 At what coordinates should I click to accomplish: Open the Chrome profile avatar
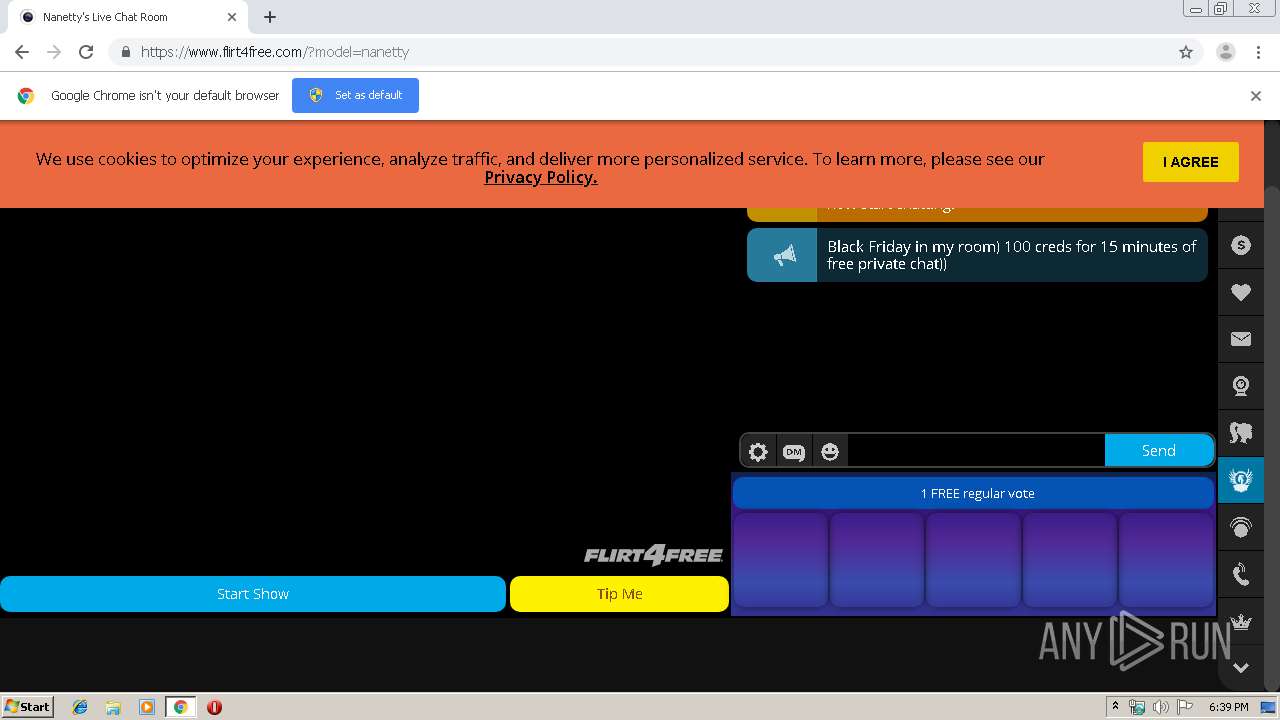[x=1226, y=52]
